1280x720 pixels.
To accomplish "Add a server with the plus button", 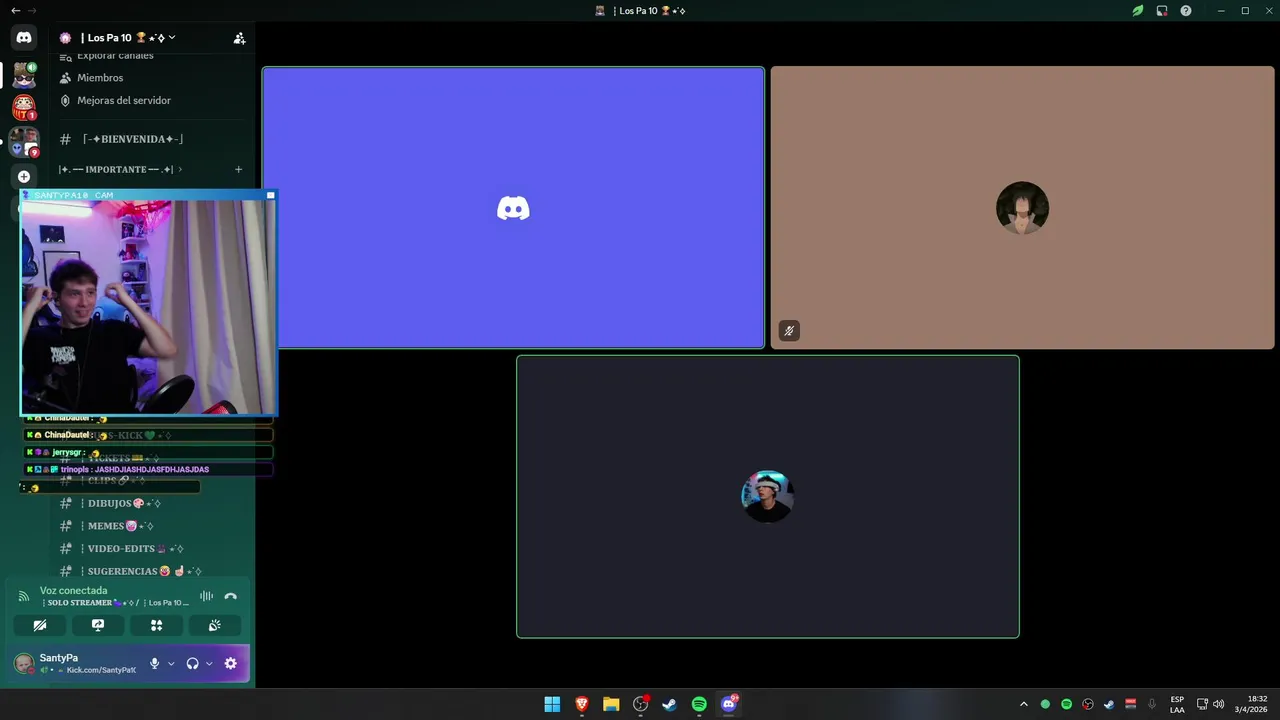I will click(x=24, y=176).
